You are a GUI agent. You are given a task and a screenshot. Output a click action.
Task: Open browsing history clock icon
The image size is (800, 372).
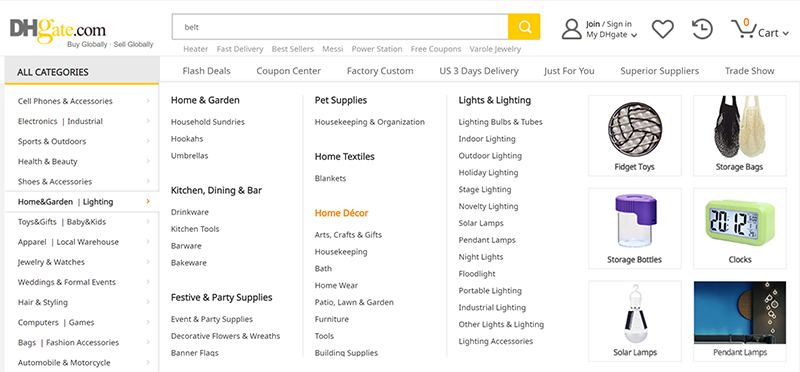pyautogui.click(x=702, y=29)
